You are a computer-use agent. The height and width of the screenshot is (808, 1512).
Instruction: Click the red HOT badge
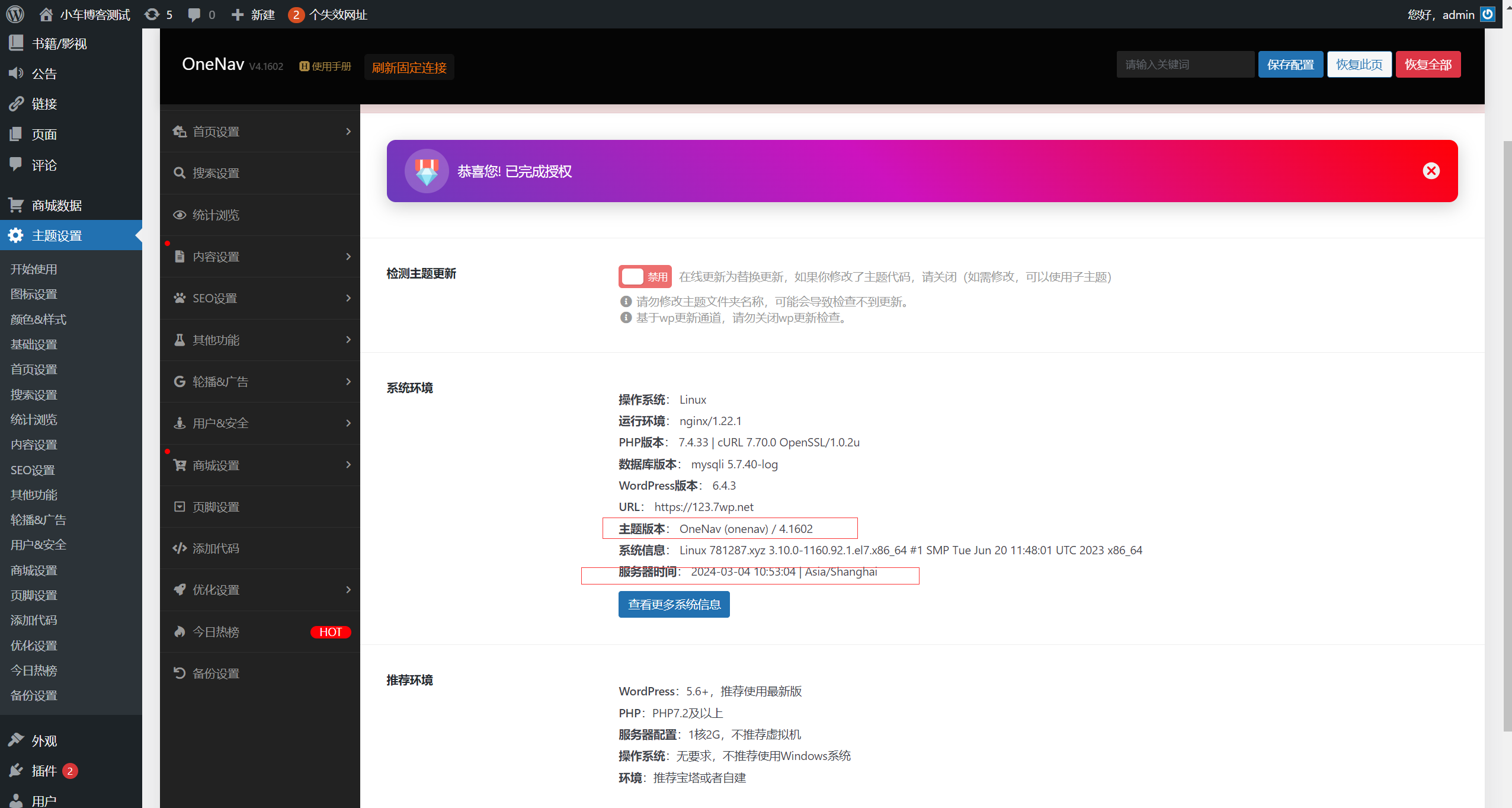click(x=331, y=632)
